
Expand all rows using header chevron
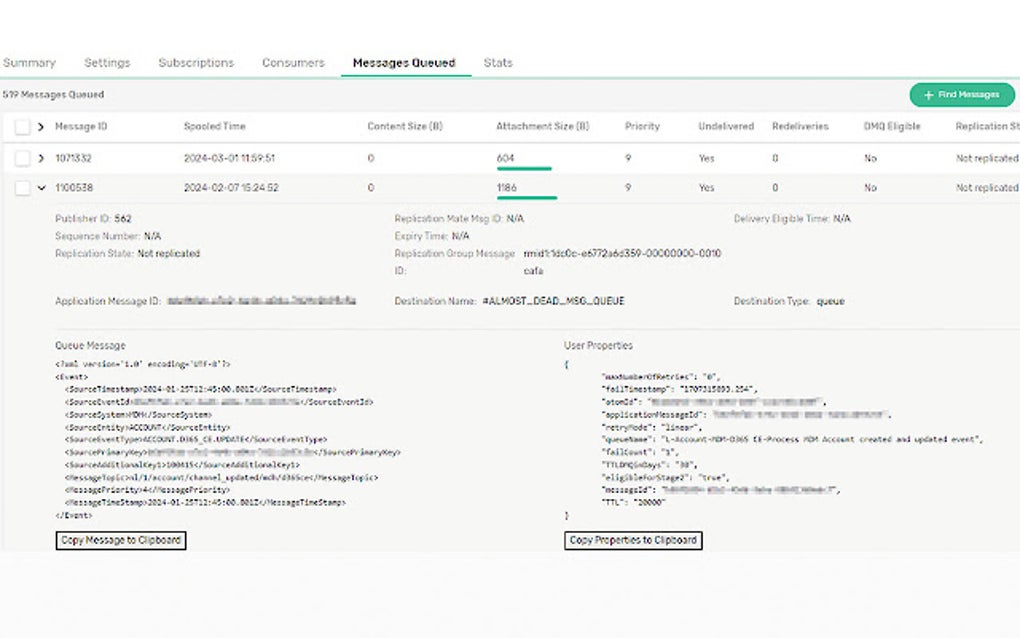41,126
